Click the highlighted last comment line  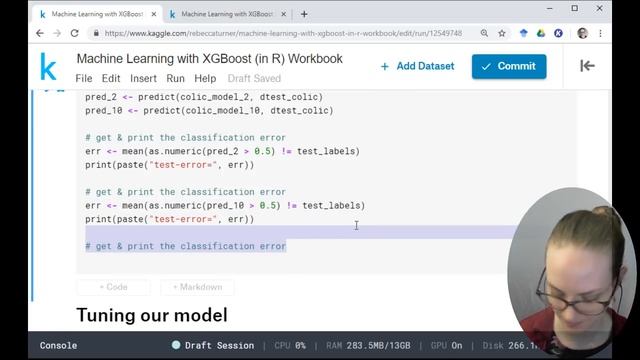click(186, 247)
